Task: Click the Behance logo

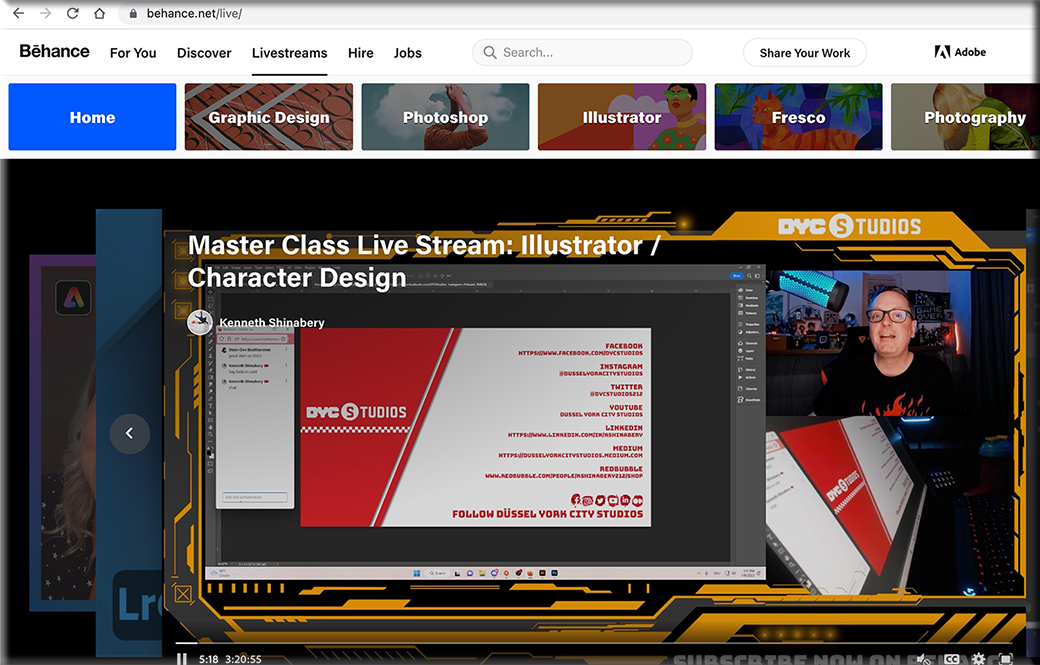Action: coord(54,52)
